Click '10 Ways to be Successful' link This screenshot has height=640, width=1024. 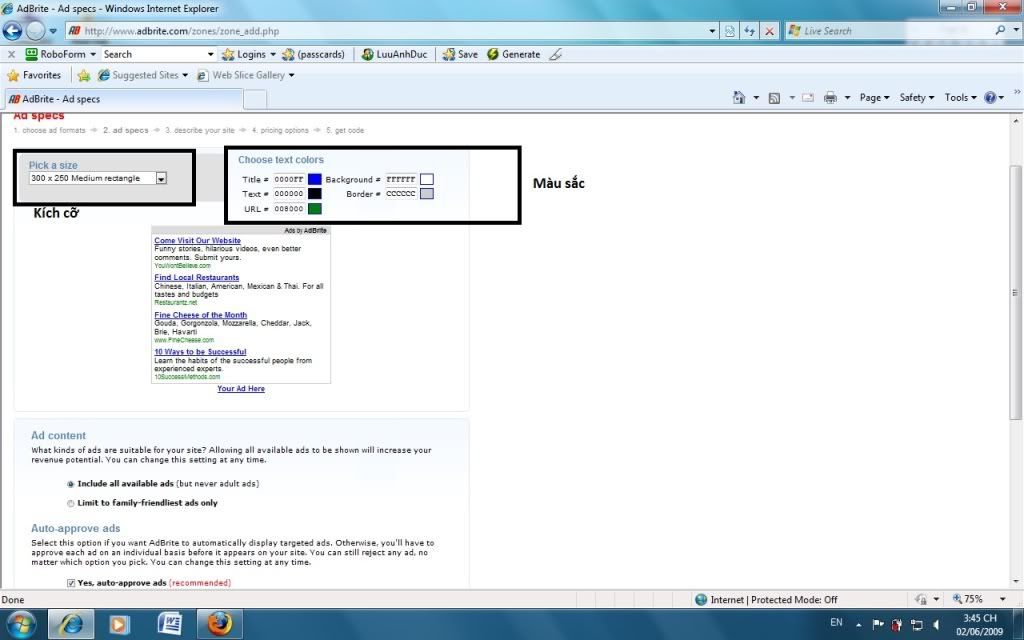pyautogui.click(x=200, y=352)
